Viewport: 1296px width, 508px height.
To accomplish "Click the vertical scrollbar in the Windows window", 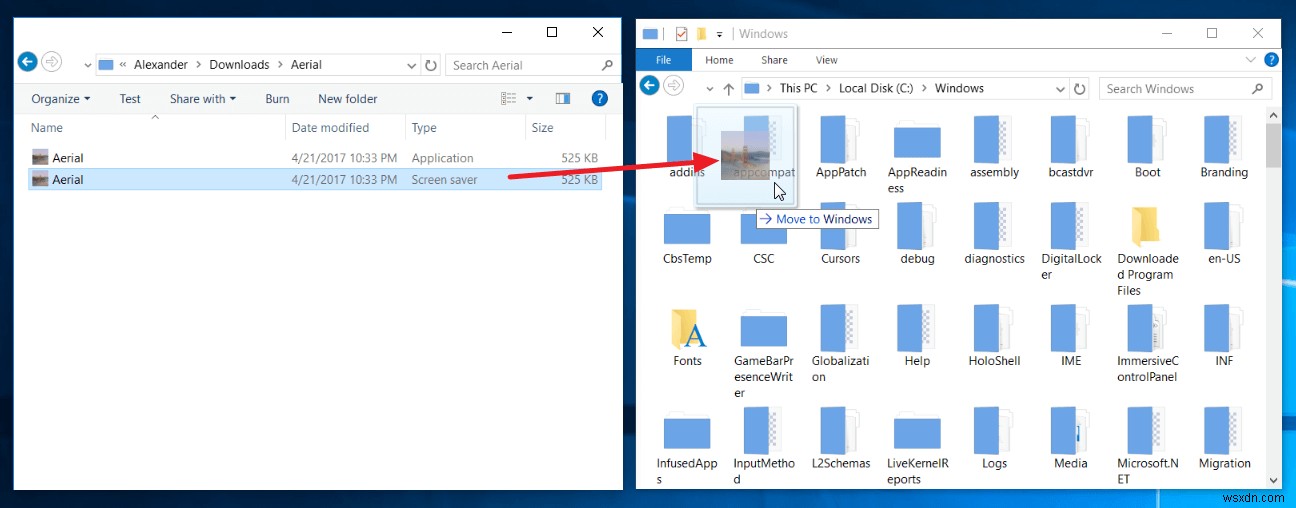I will (x=1273, y=146).
